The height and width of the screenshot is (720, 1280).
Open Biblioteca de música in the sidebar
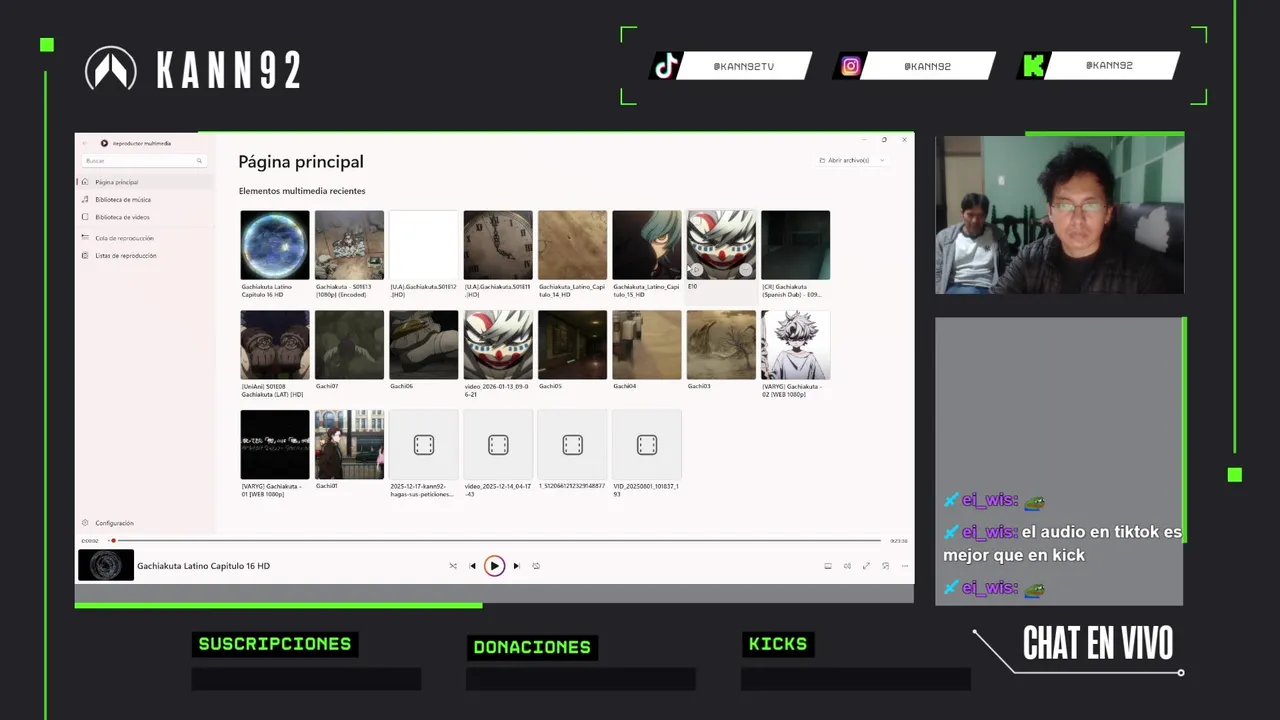145,199
